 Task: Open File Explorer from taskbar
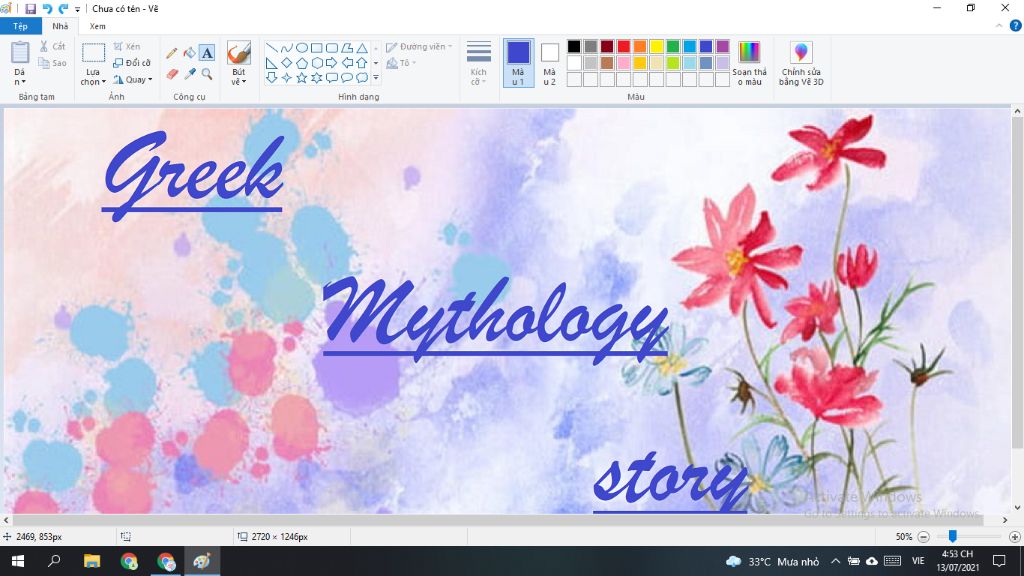91,561
